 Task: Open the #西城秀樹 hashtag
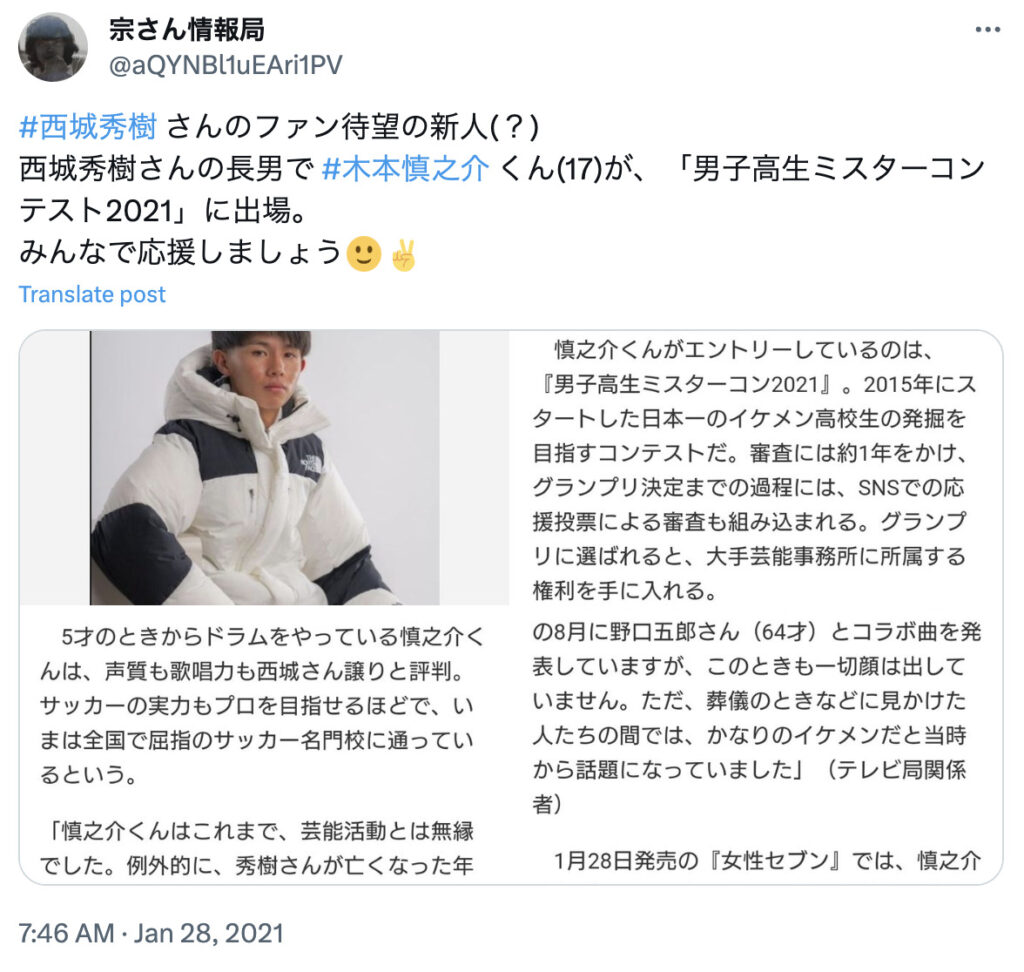[x=88, y=127]
